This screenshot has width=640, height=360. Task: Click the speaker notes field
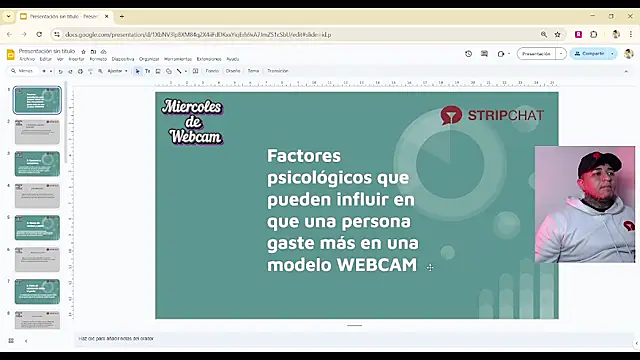(354, 338)
